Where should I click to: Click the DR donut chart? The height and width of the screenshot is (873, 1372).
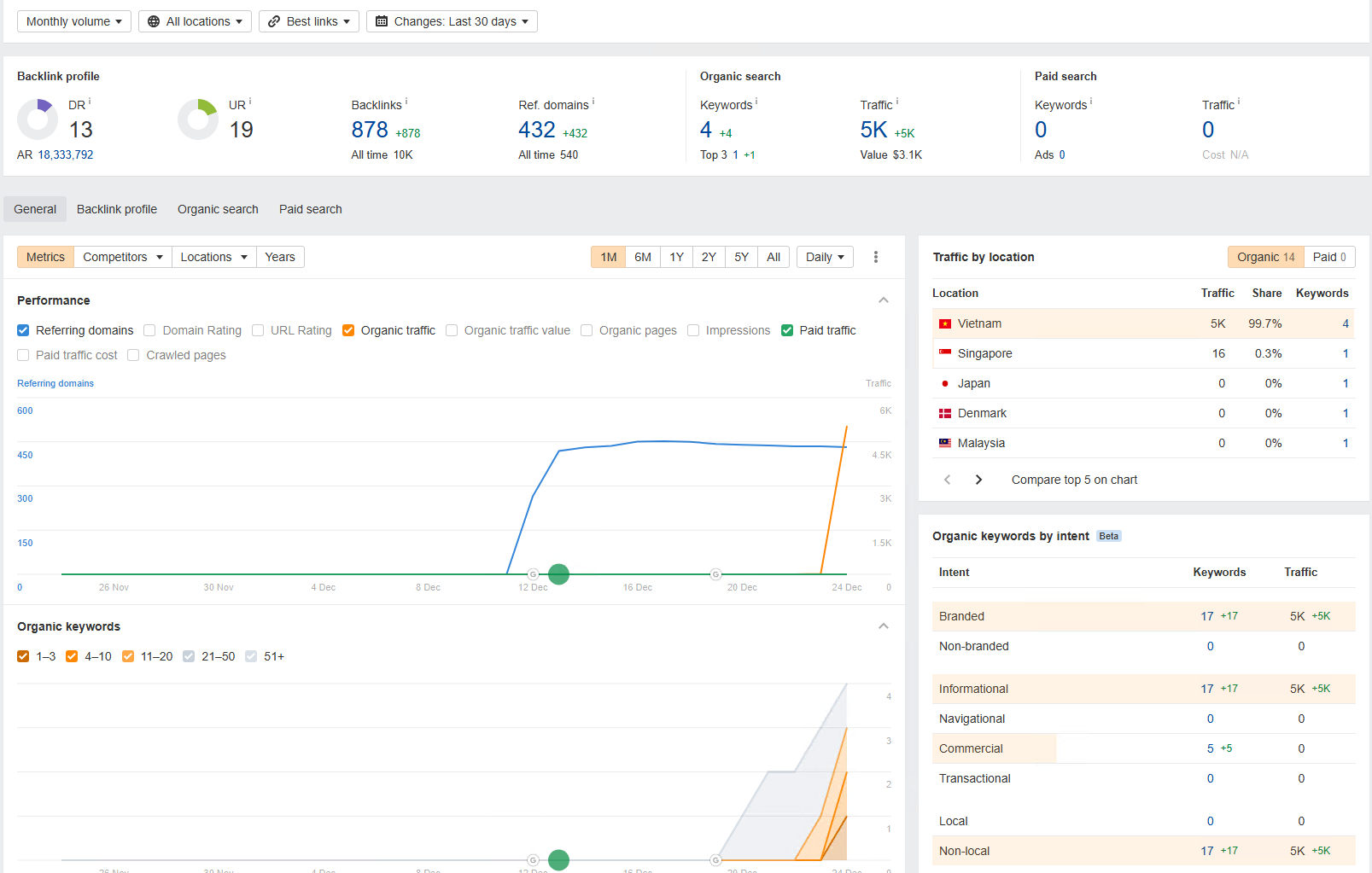click(x=38, y=119)
